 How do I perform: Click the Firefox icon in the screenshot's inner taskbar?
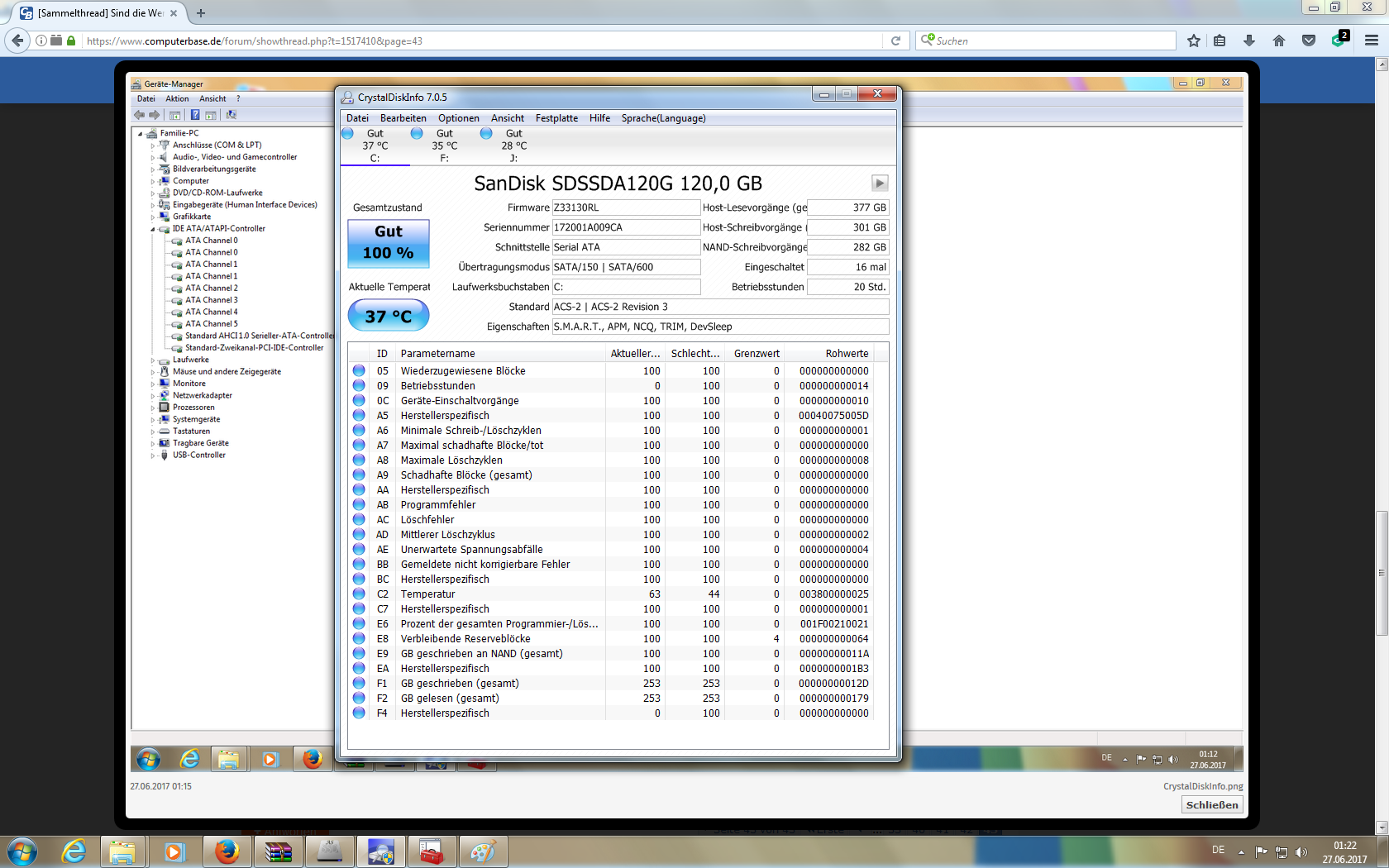[x=312, y=759]
